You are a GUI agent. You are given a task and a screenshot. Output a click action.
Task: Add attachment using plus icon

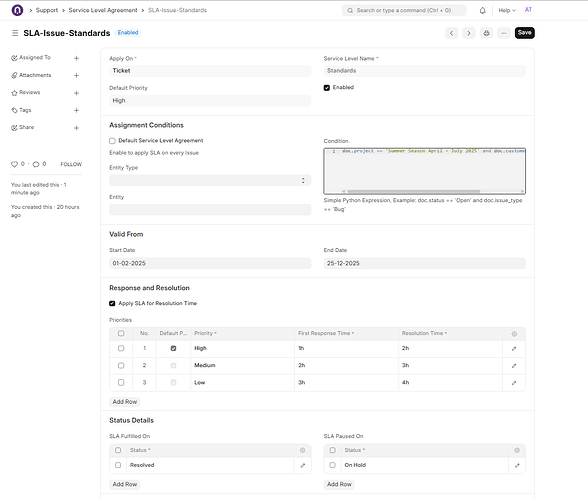click(76, 75)
